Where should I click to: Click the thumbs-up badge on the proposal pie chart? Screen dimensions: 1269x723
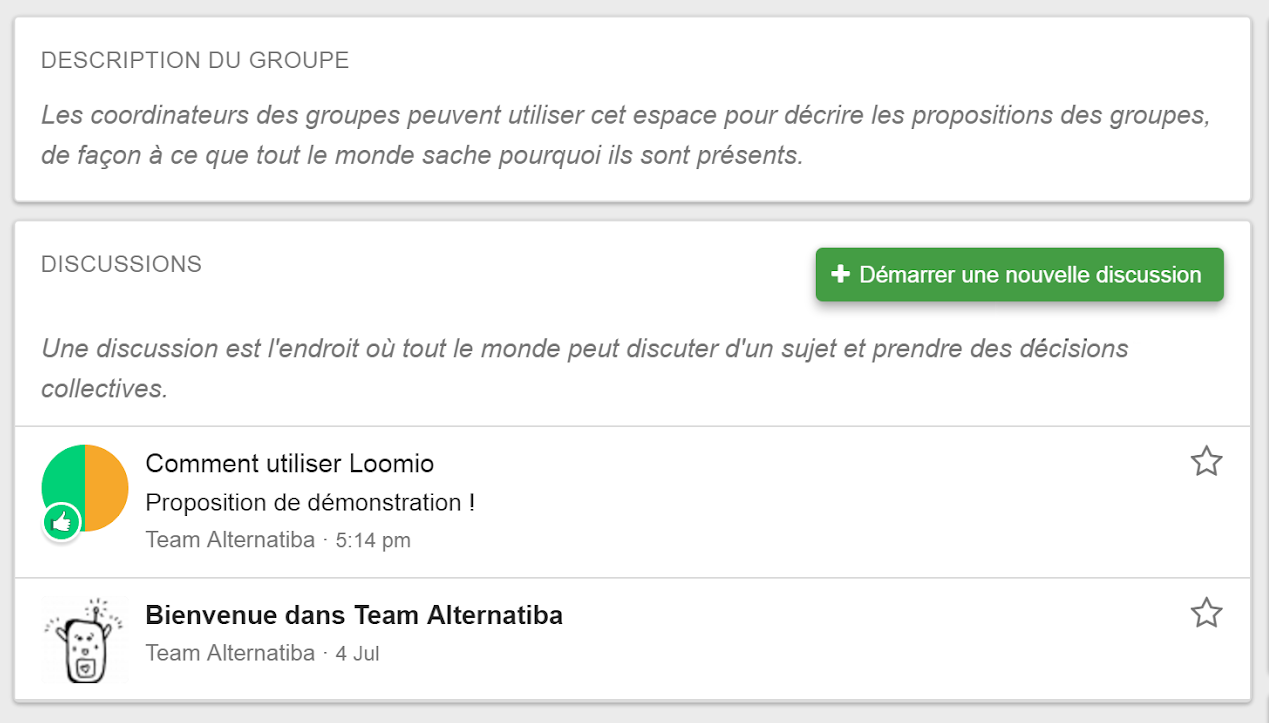click(61, 522)
